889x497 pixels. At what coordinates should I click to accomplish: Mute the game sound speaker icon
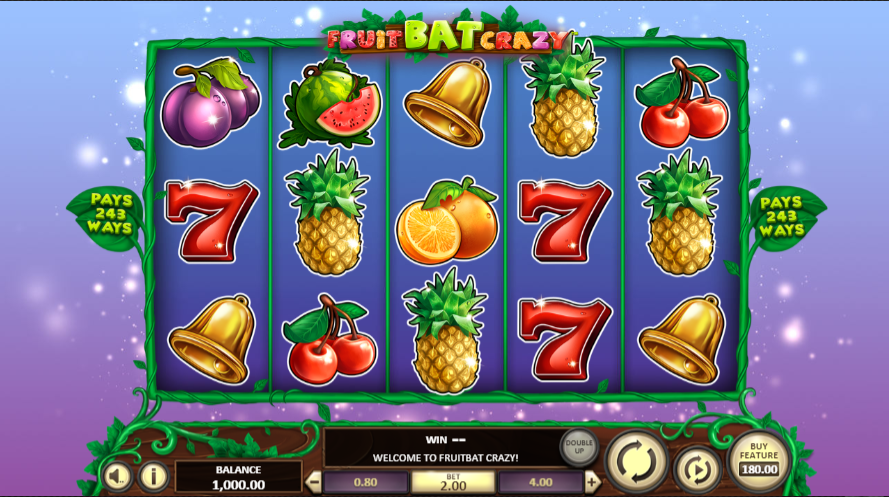118,476
